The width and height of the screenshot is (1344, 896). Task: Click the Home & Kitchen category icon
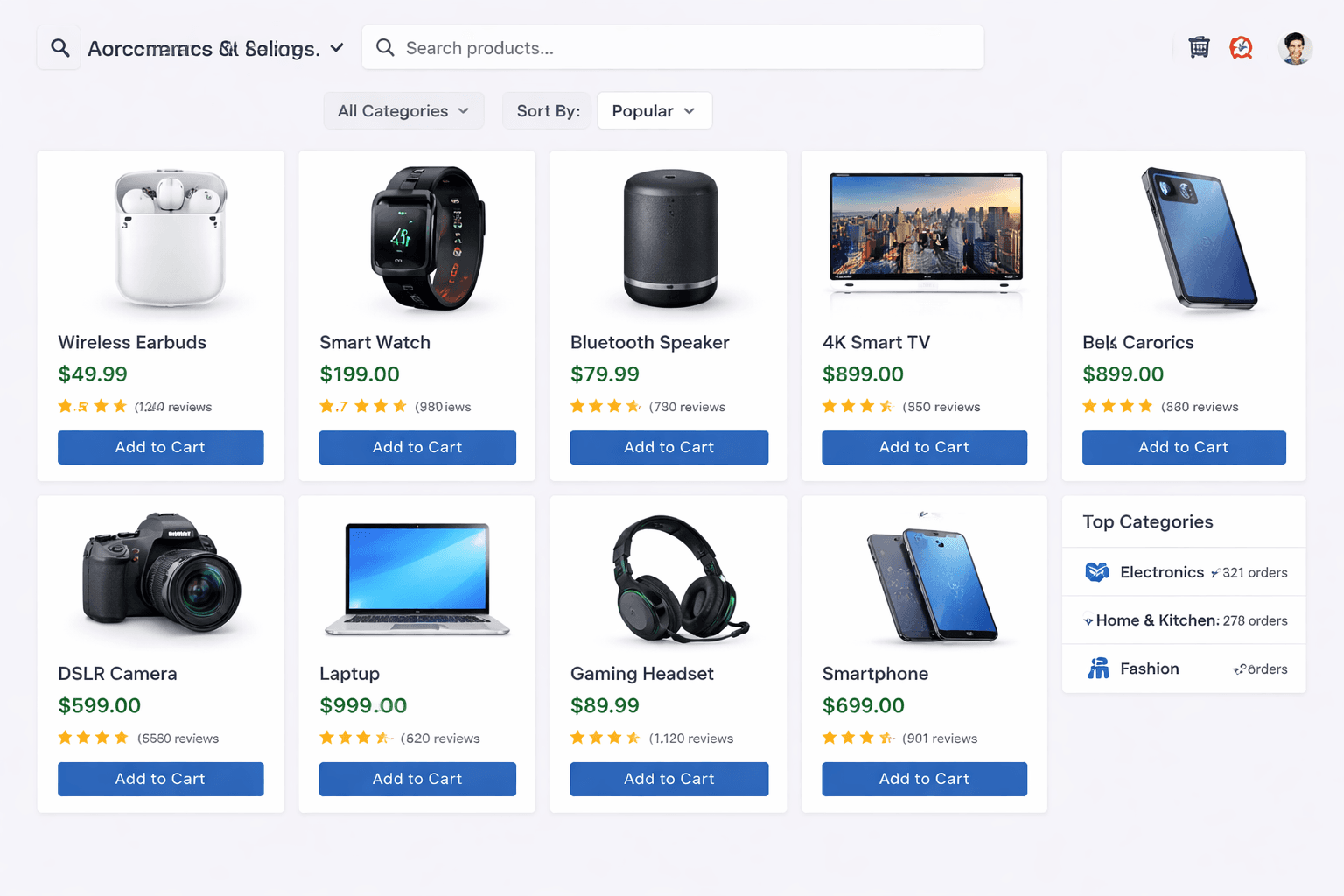[1089, 620]
